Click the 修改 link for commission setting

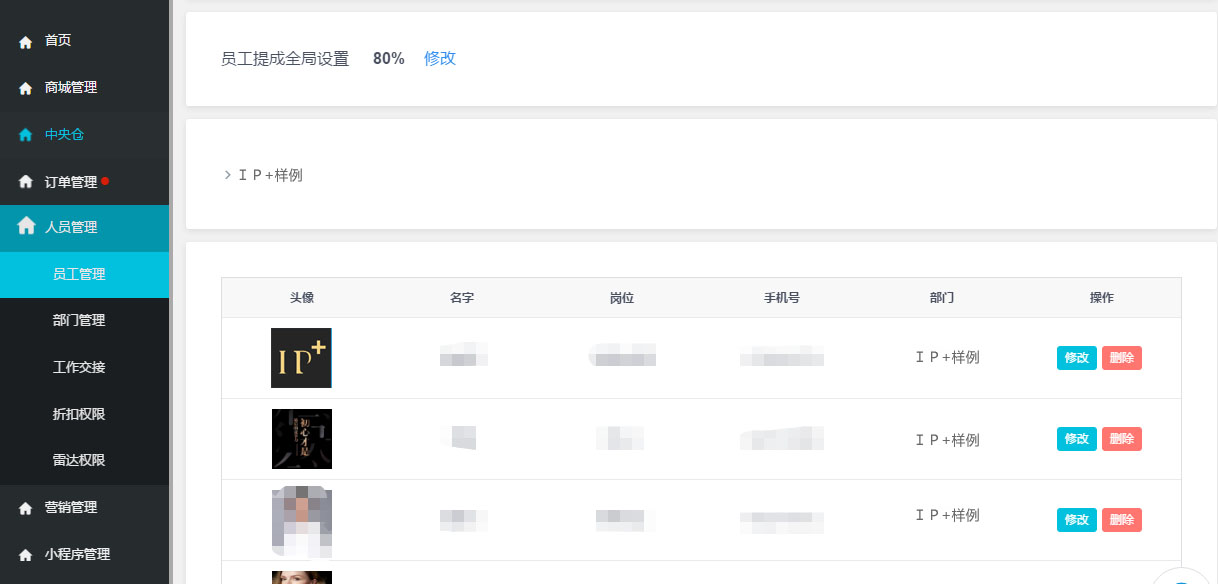[x=440, y=59]
